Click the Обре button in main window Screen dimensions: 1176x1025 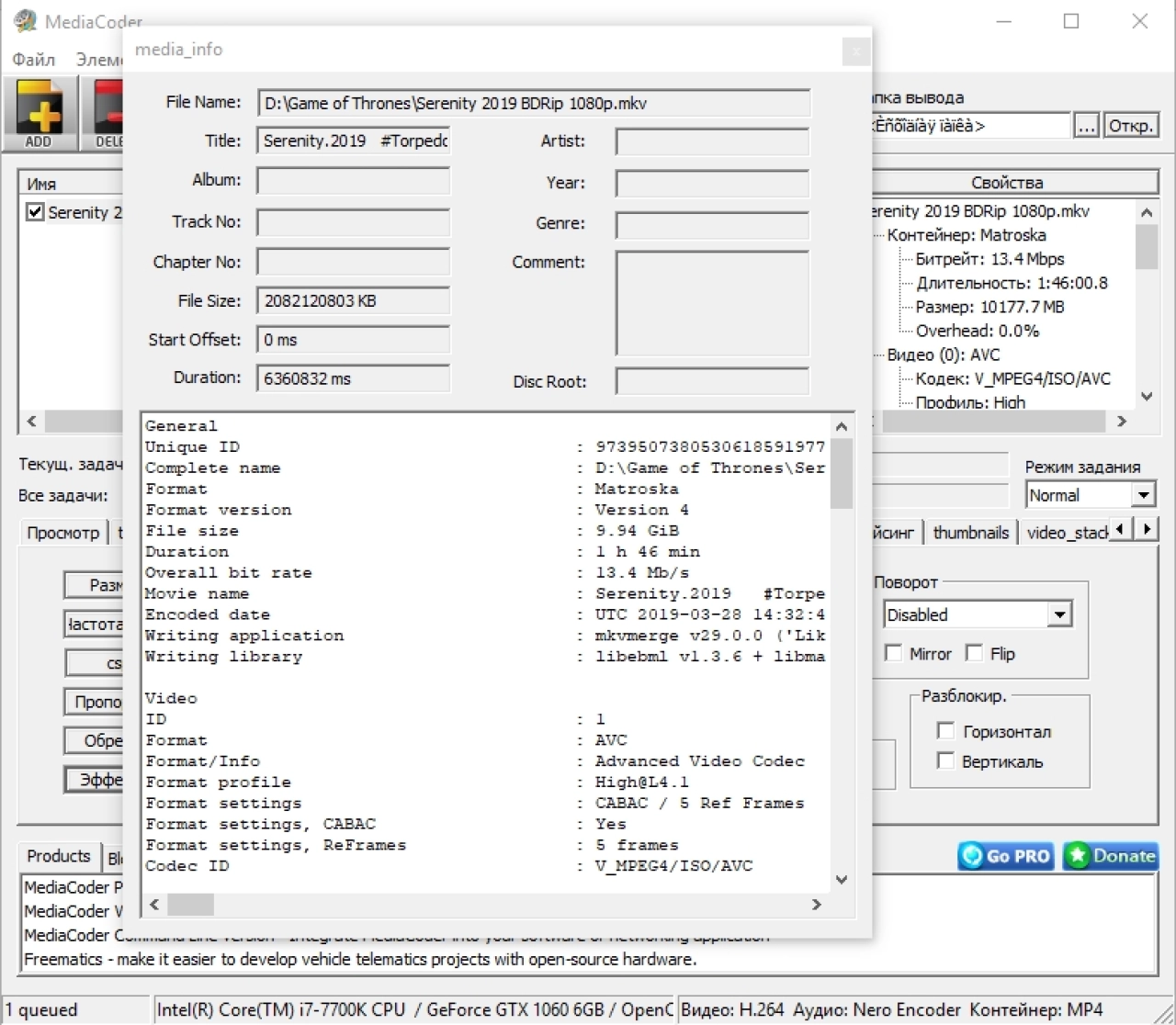[x=95, y=740]
